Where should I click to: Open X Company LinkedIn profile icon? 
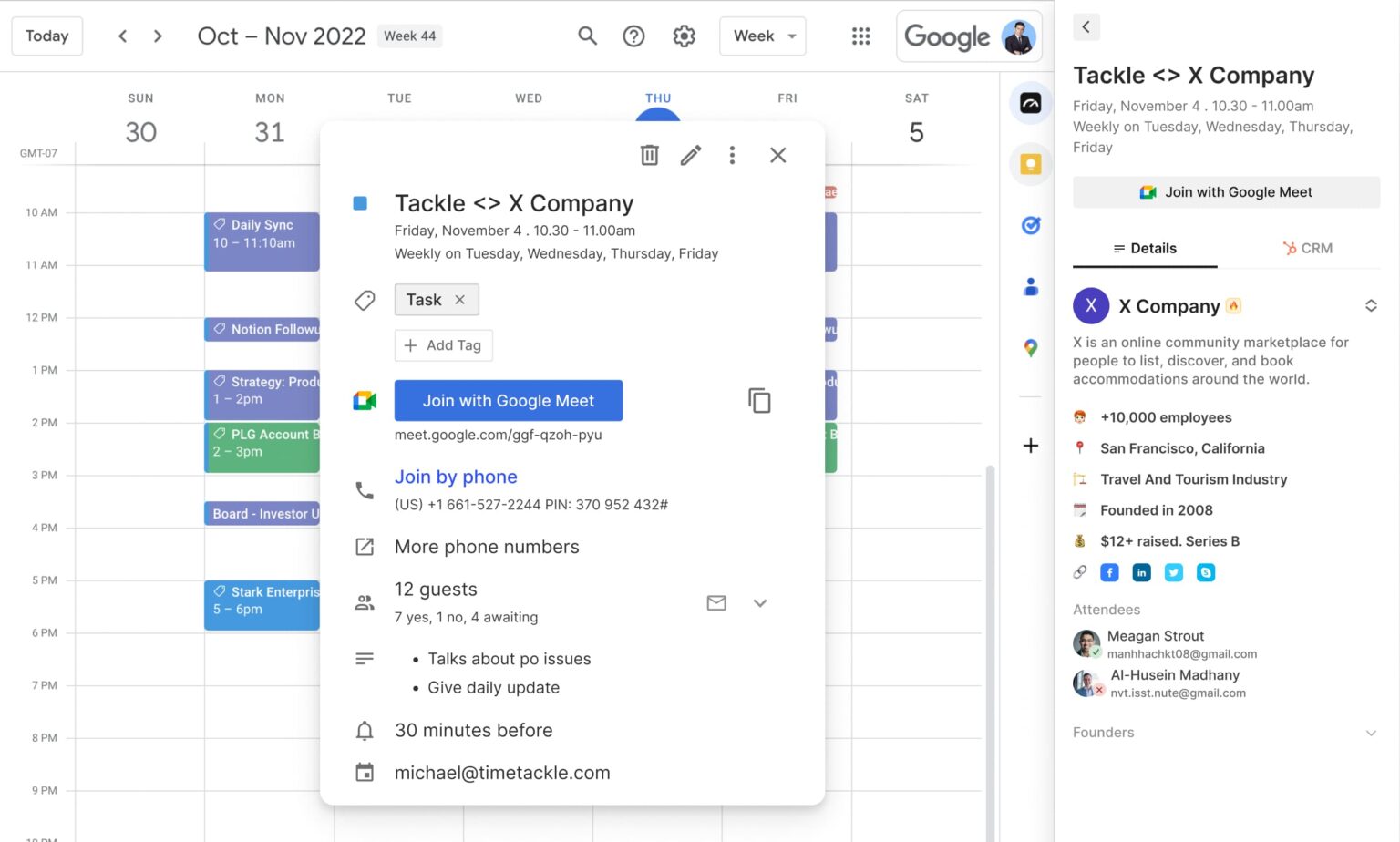coord(1141,572)
